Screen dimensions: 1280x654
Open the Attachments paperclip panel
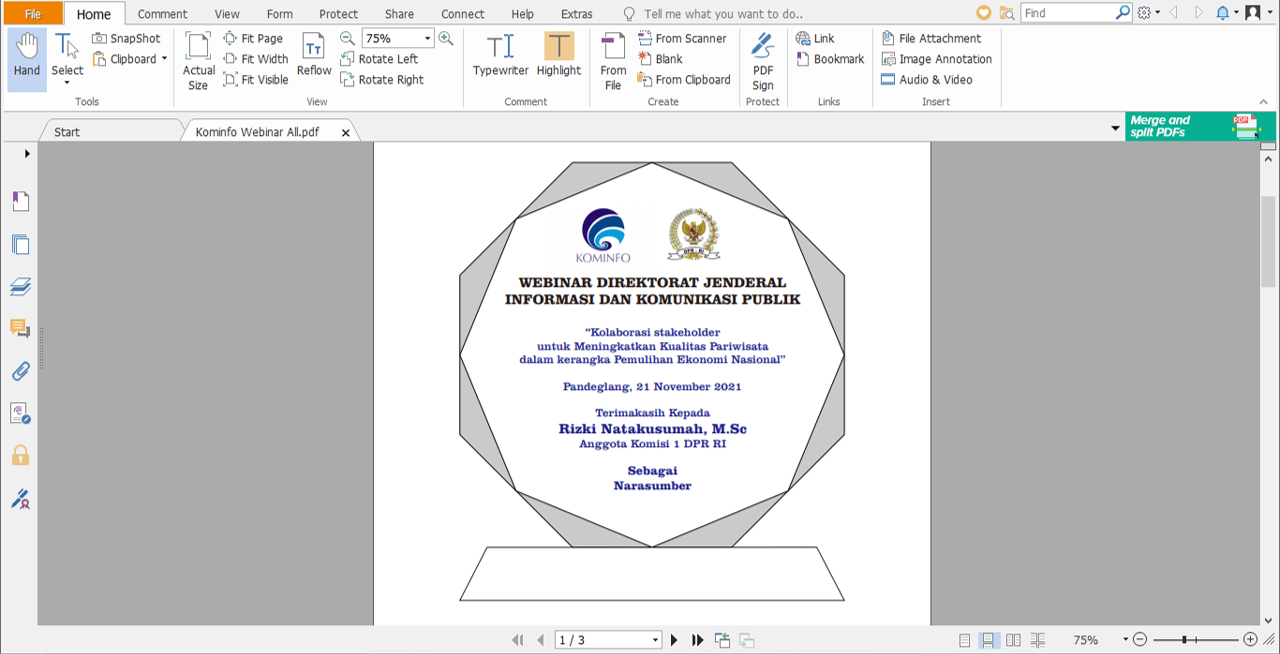[x=20, y=371]
